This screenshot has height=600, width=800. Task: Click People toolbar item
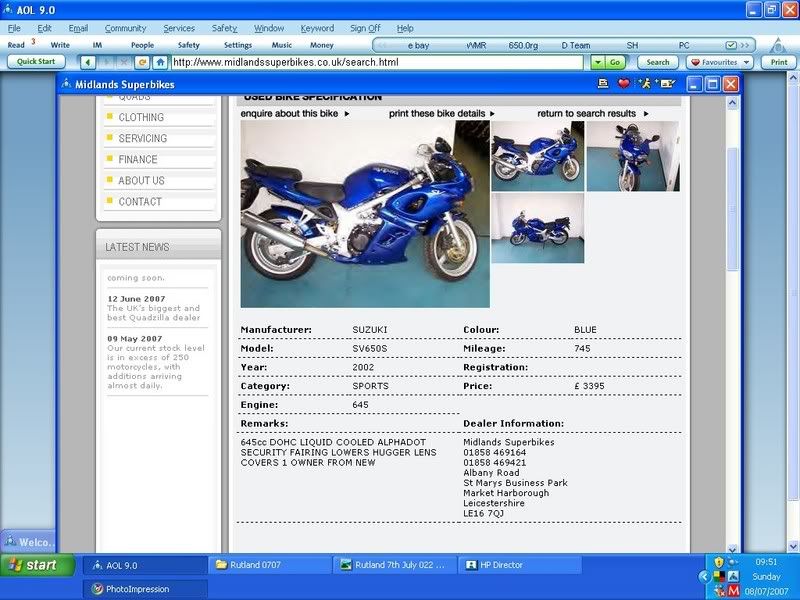click(x=142, y=45)
